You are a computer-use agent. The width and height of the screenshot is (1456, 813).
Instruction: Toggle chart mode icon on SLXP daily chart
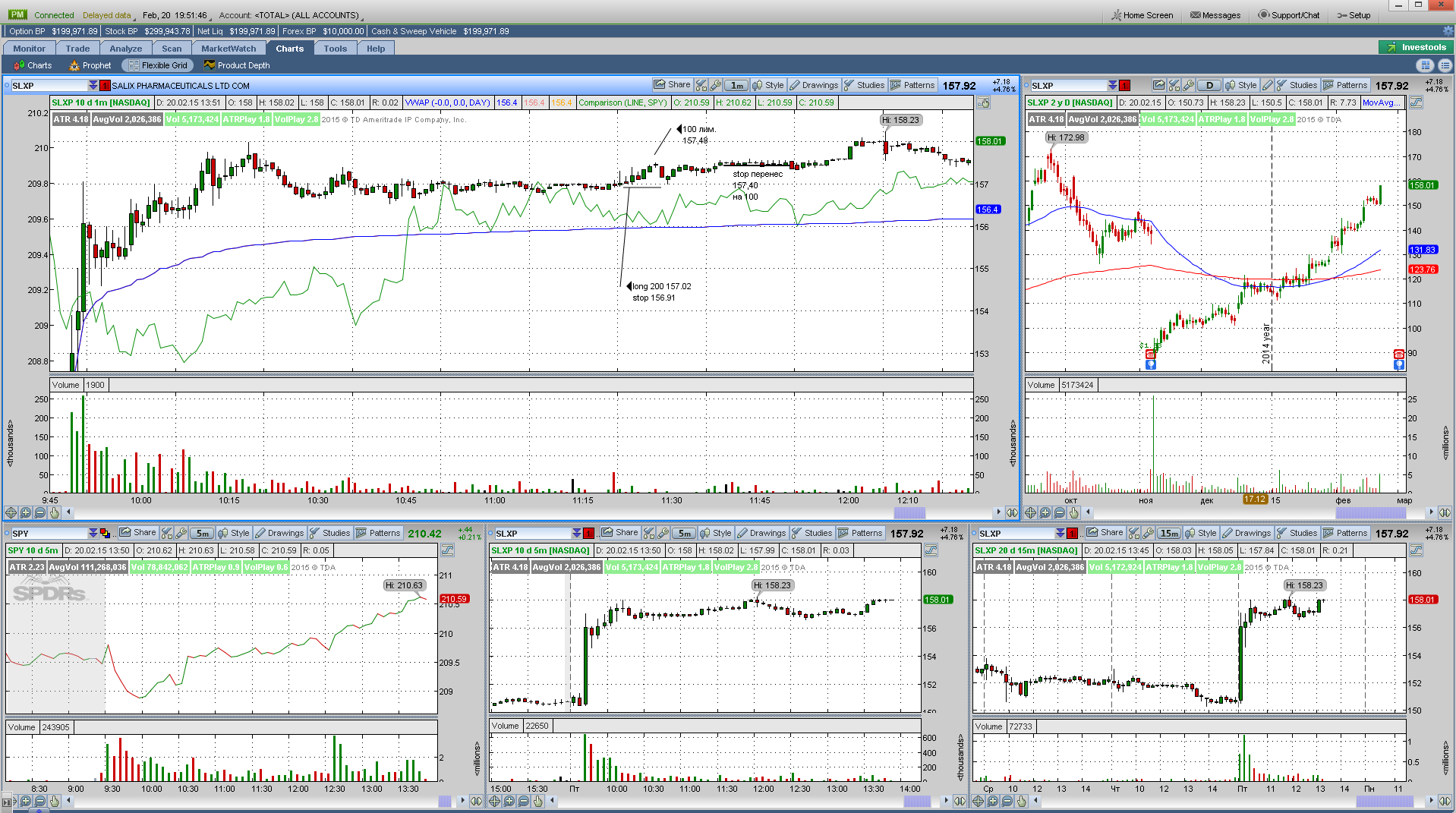(1417, 102)
